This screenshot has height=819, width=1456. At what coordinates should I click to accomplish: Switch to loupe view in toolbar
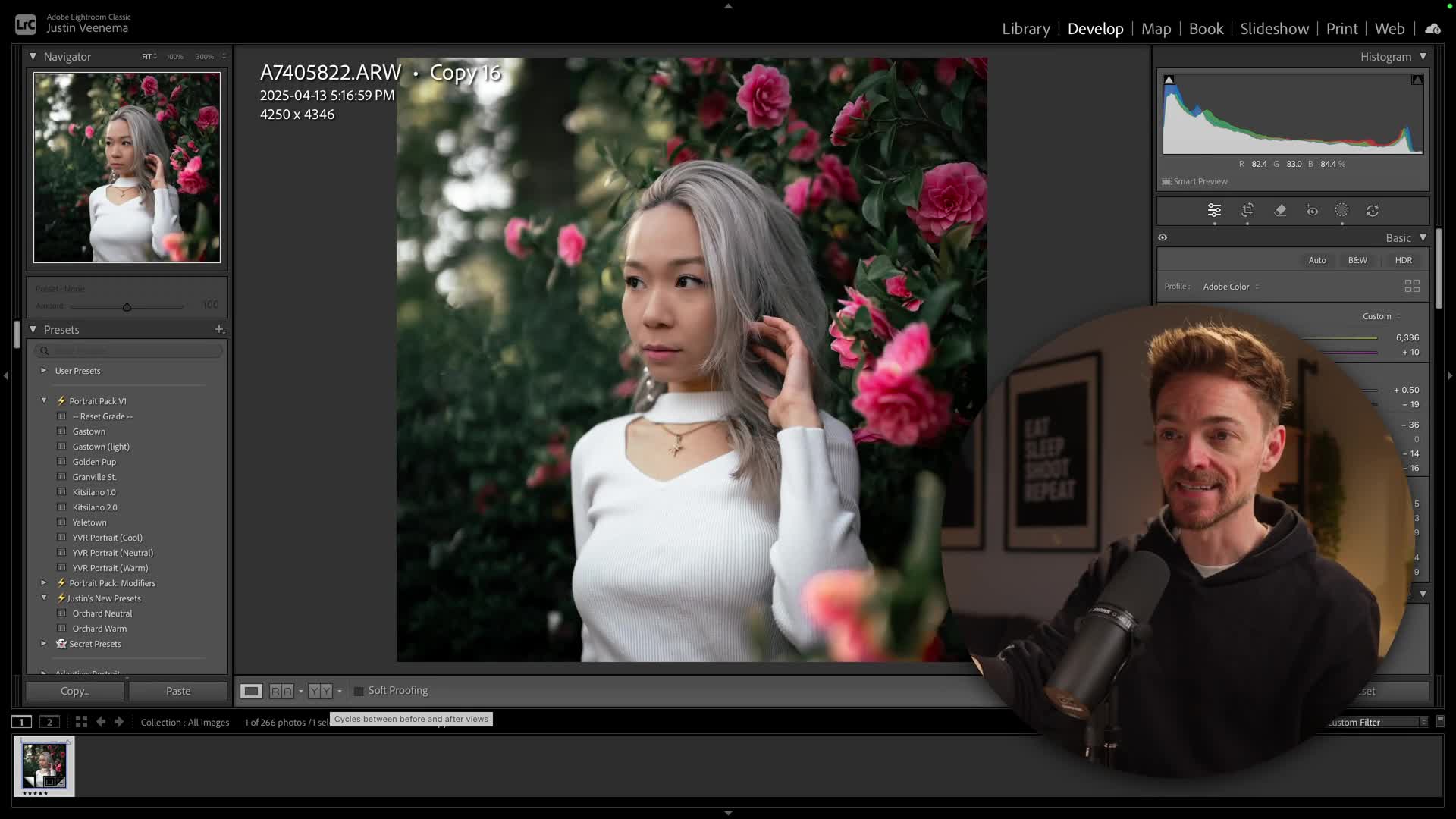pyautogui.click(x=251, y=691)
